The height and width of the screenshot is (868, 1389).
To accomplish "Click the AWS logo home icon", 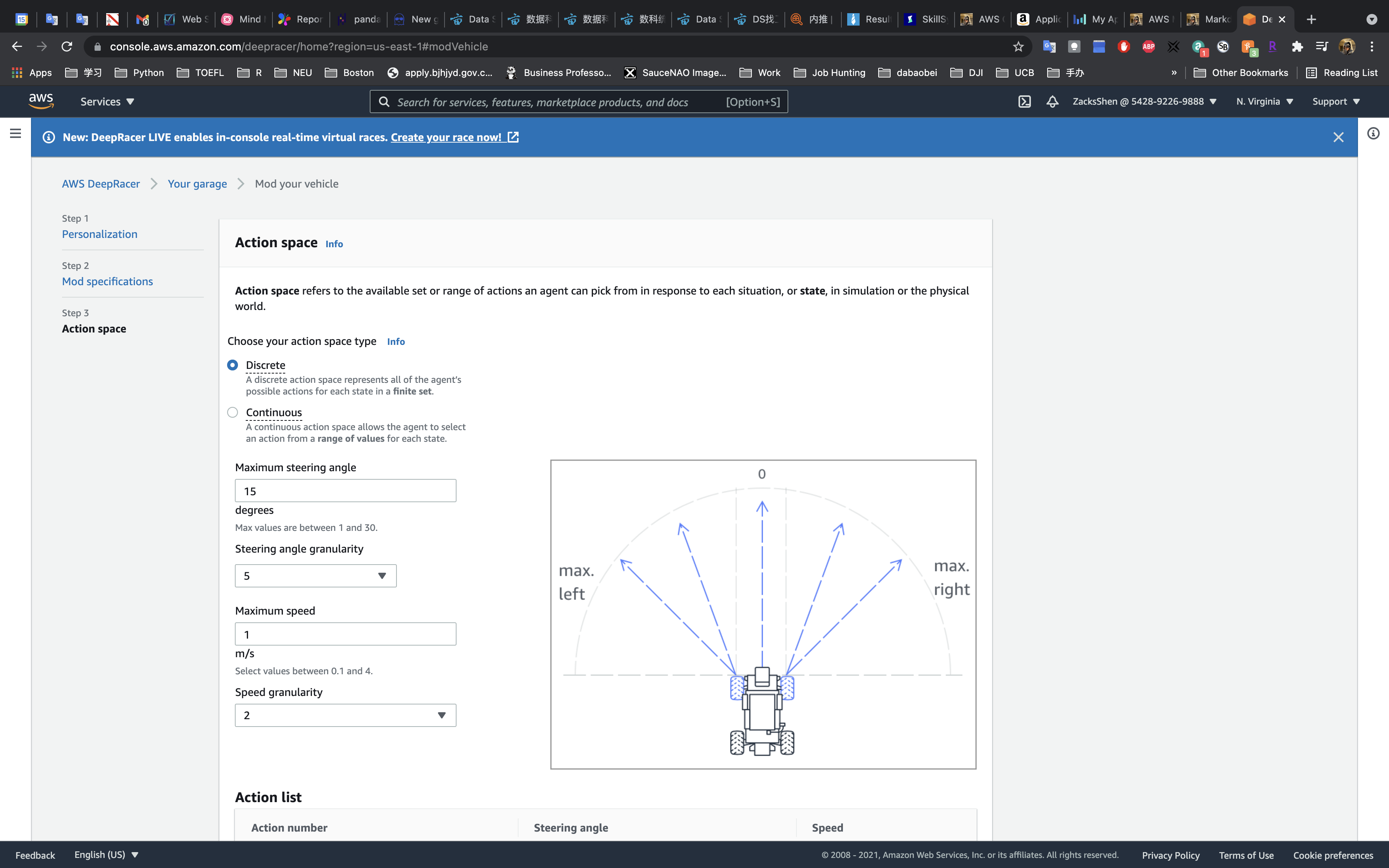I will click(x=41, y=101).
